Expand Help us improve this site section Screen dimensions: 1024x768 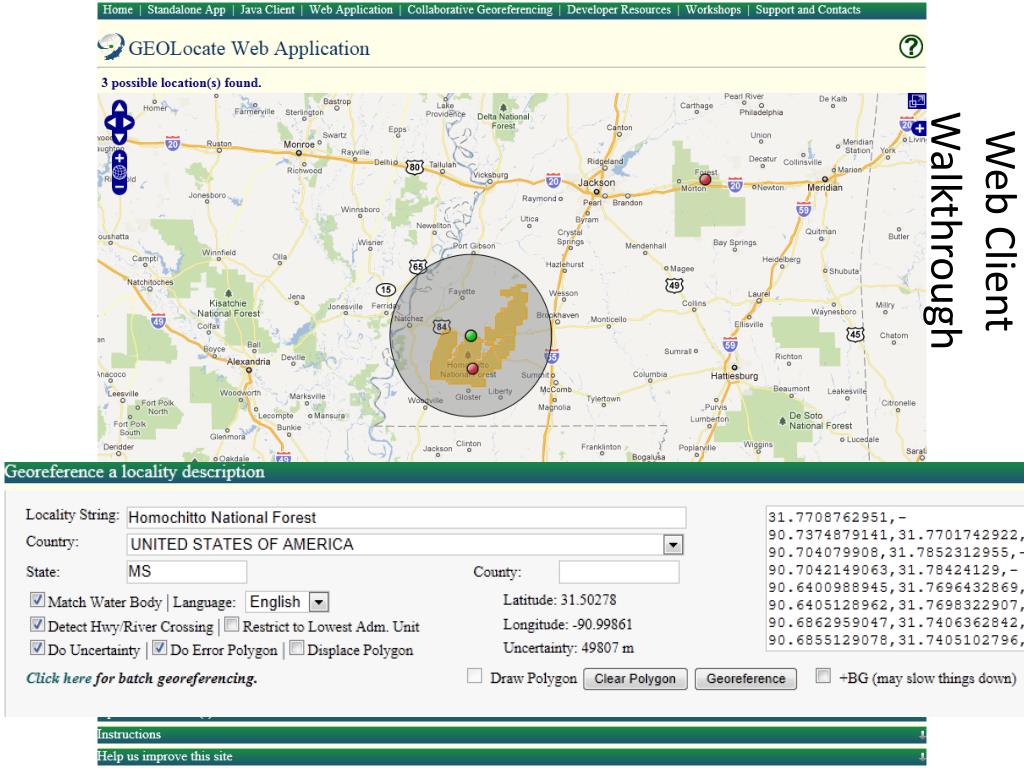coord(511,756)
